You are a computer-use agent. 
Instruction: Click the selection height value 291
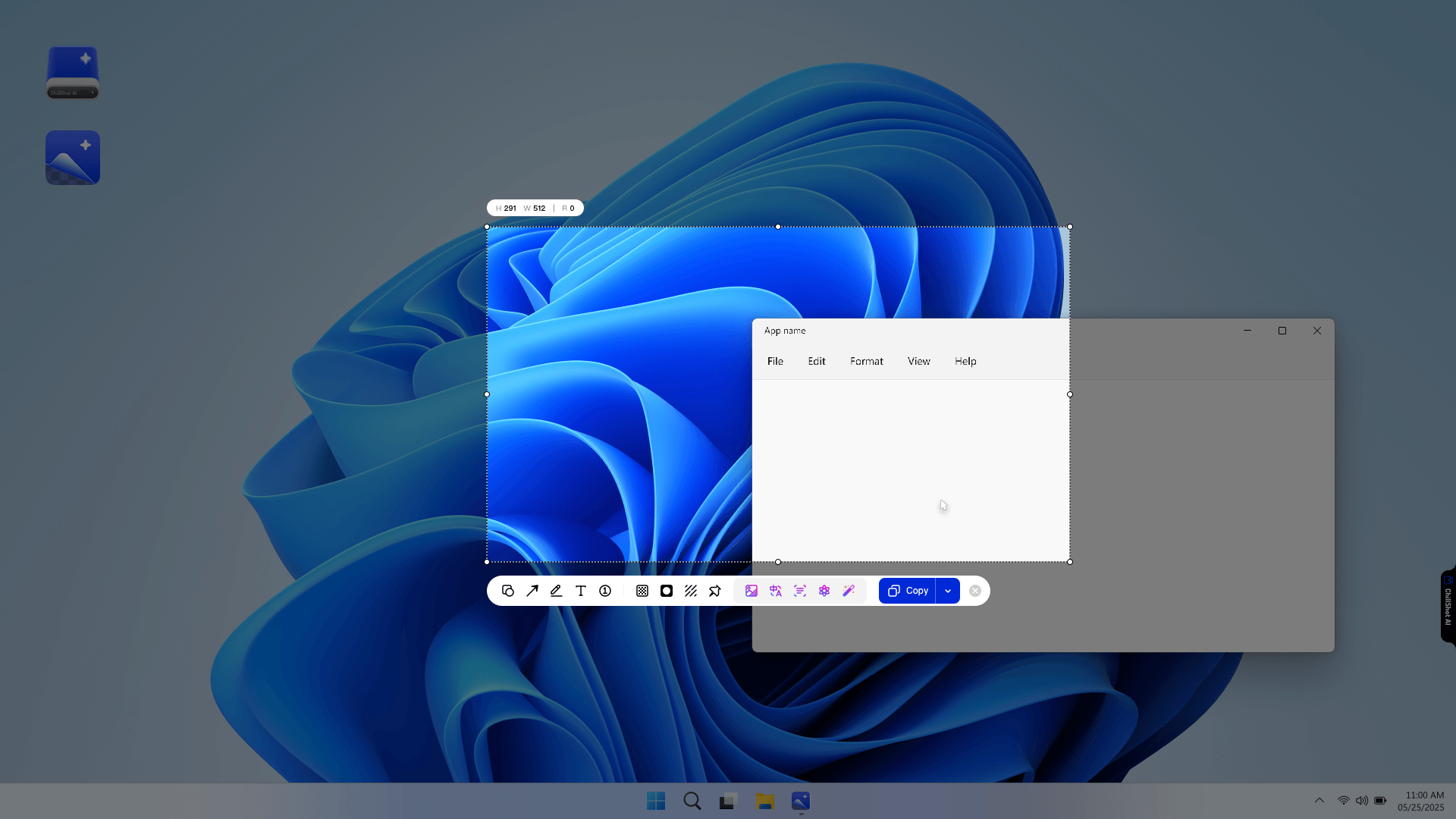point(510,208)
